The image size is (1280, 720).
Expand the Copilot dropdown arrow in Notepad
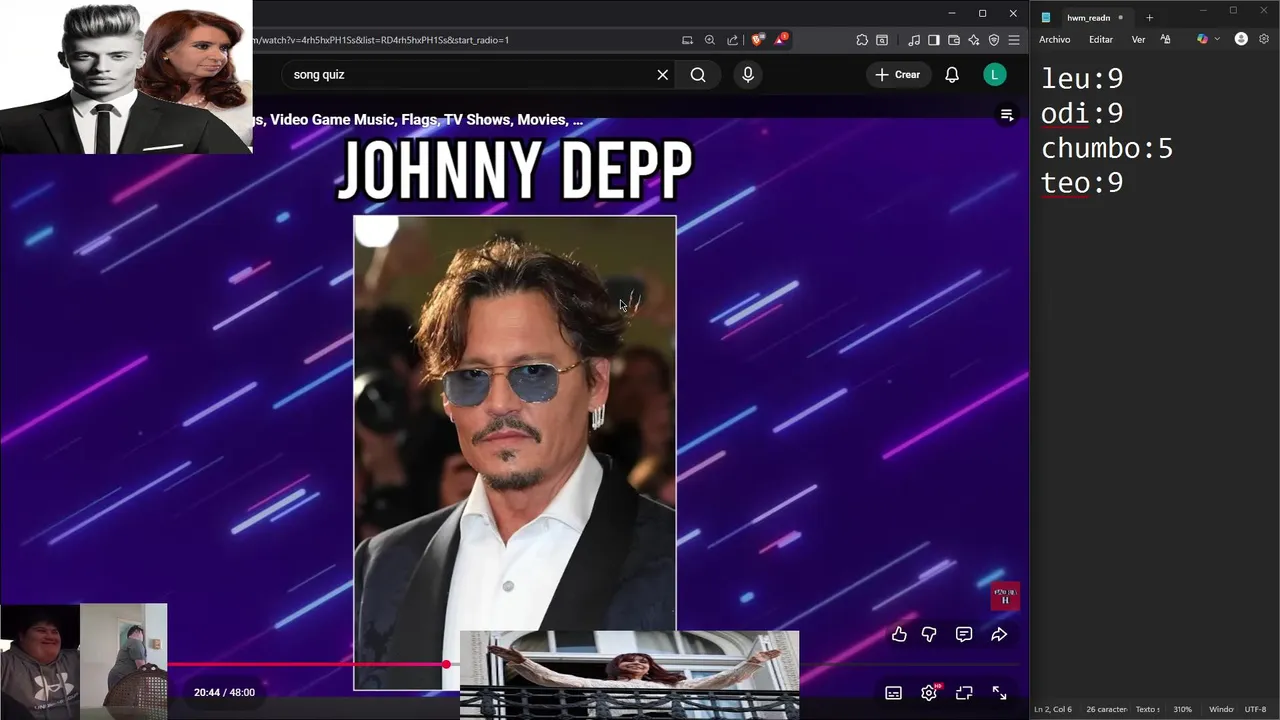(x=1217, y=39)
